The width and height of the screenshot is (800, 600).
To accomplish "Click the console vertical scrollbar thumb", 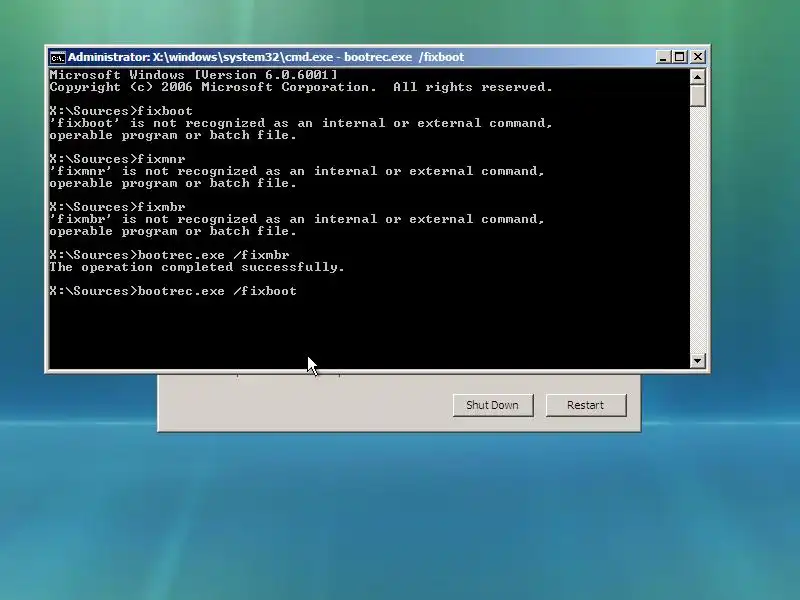I will coord(697,95).
